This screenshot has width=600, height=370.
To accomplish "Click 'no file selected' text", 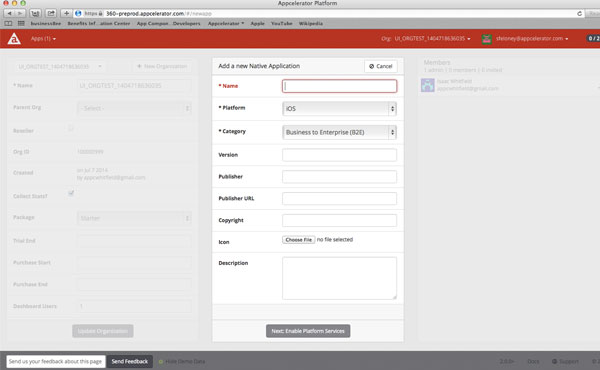I will coord(335,240).
